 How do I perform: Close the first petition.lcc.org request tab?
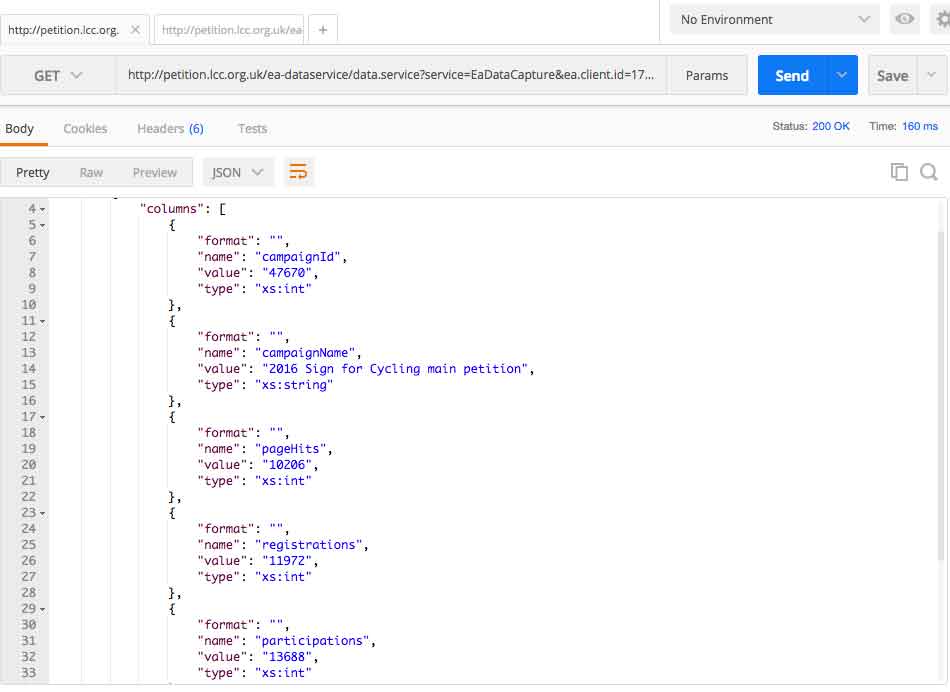tap(136, 29)
